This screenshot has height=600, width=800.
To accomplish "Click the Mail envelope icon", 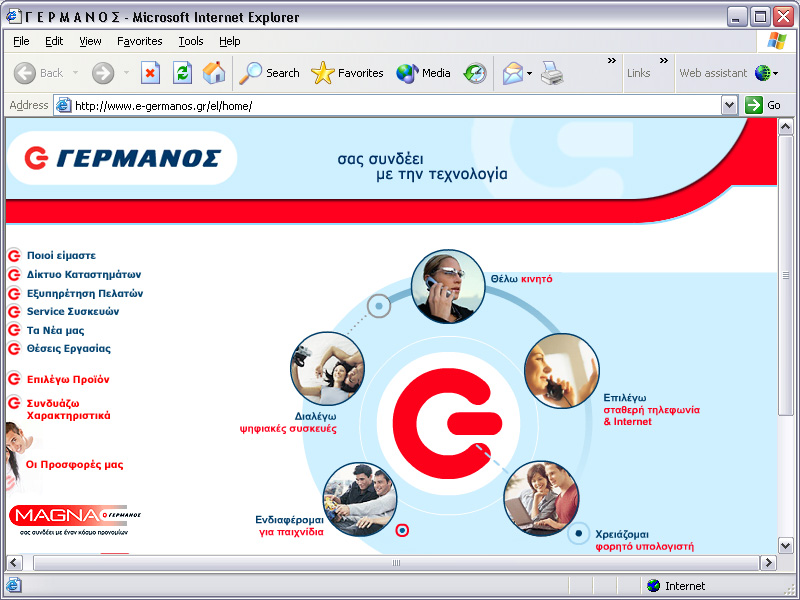I will (512, 73).
